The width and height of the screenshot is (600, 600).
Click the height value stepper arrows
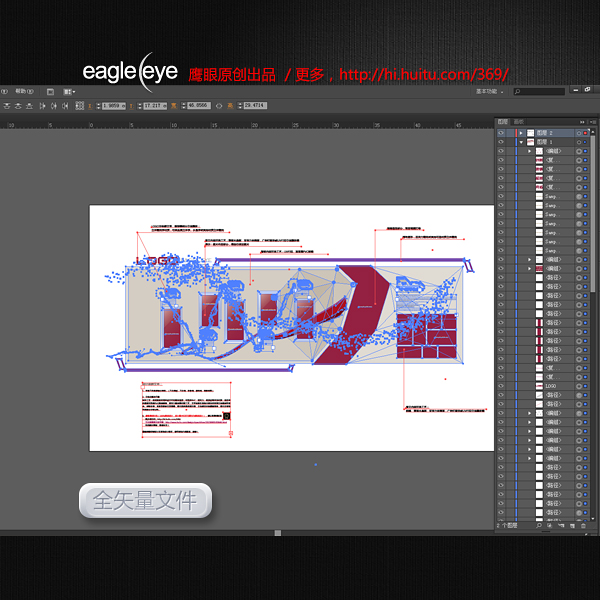pyautogui.click(x=240, y=106)
